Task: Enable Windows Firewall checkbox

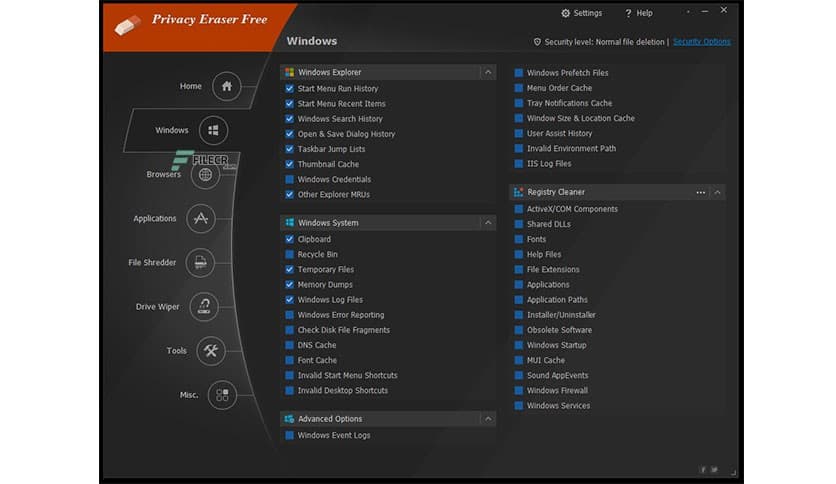Action: (x=518, y=390)
